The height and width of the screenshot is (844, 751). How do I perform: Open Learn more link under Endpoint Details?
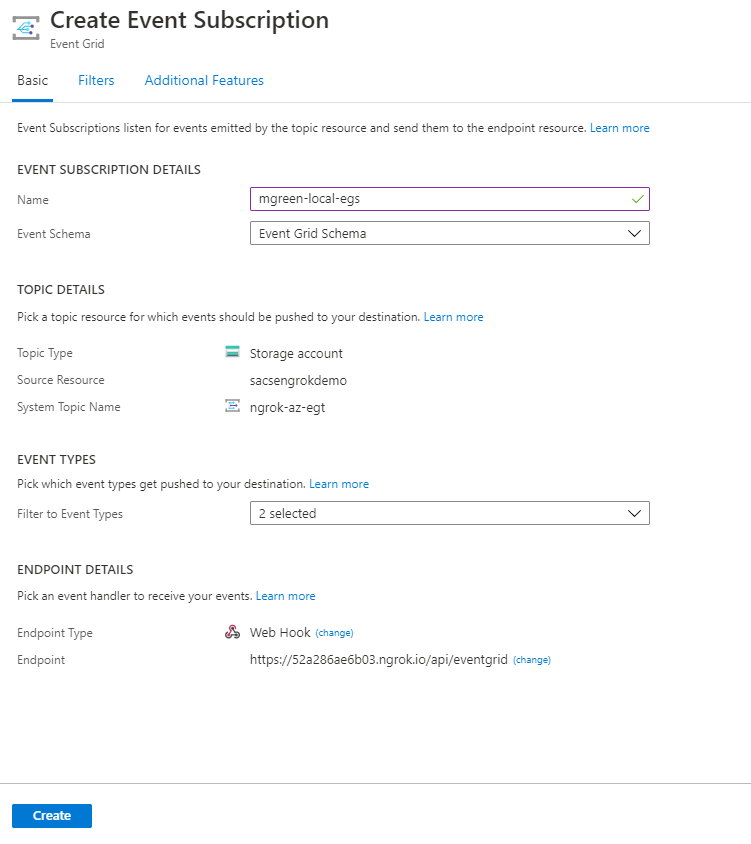[x=285, y=596]
